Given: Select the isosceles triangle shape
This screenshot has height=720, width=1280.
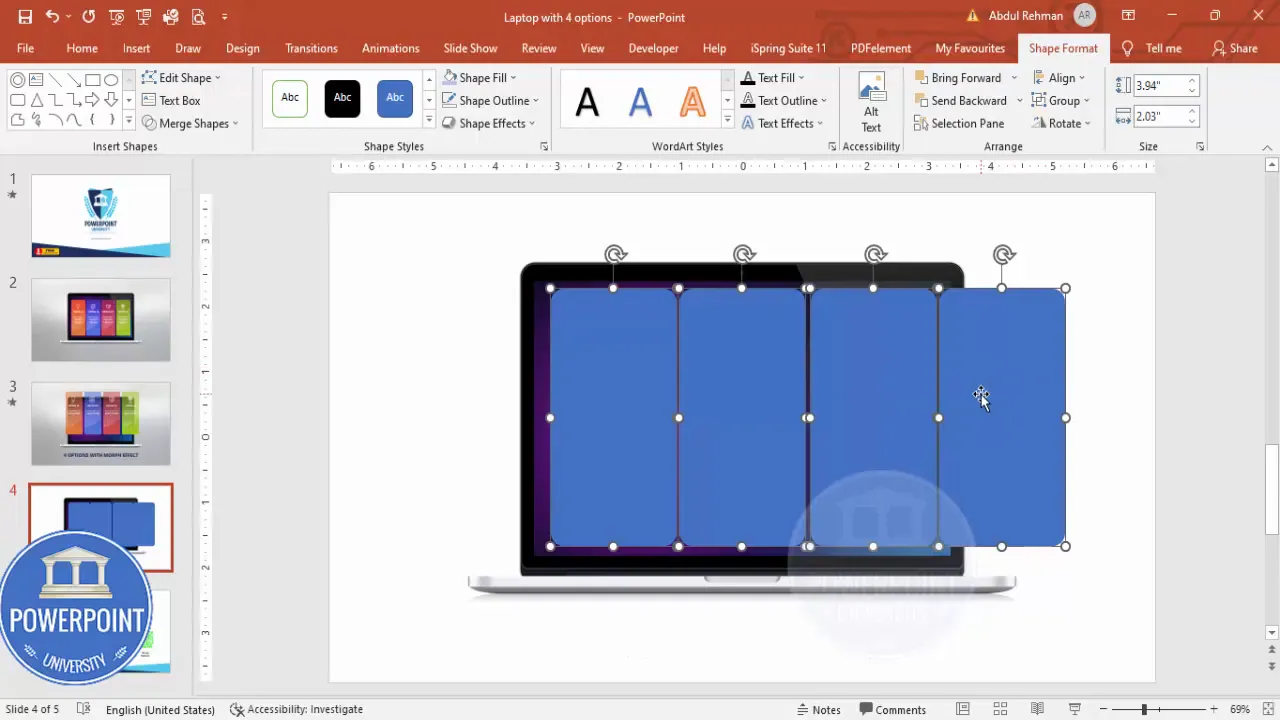Looking at the screenshot, I should [x=36, y=100].
